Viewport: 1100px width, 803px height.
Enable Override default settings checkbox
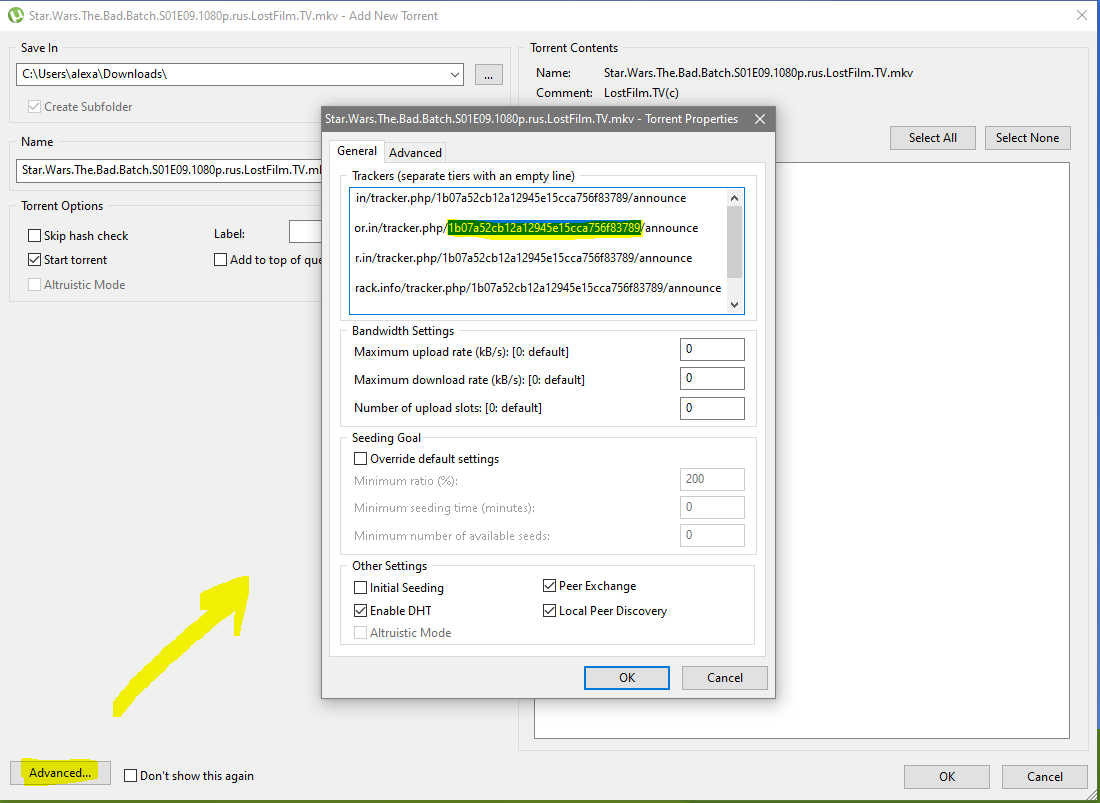click(x=361, y=459)
